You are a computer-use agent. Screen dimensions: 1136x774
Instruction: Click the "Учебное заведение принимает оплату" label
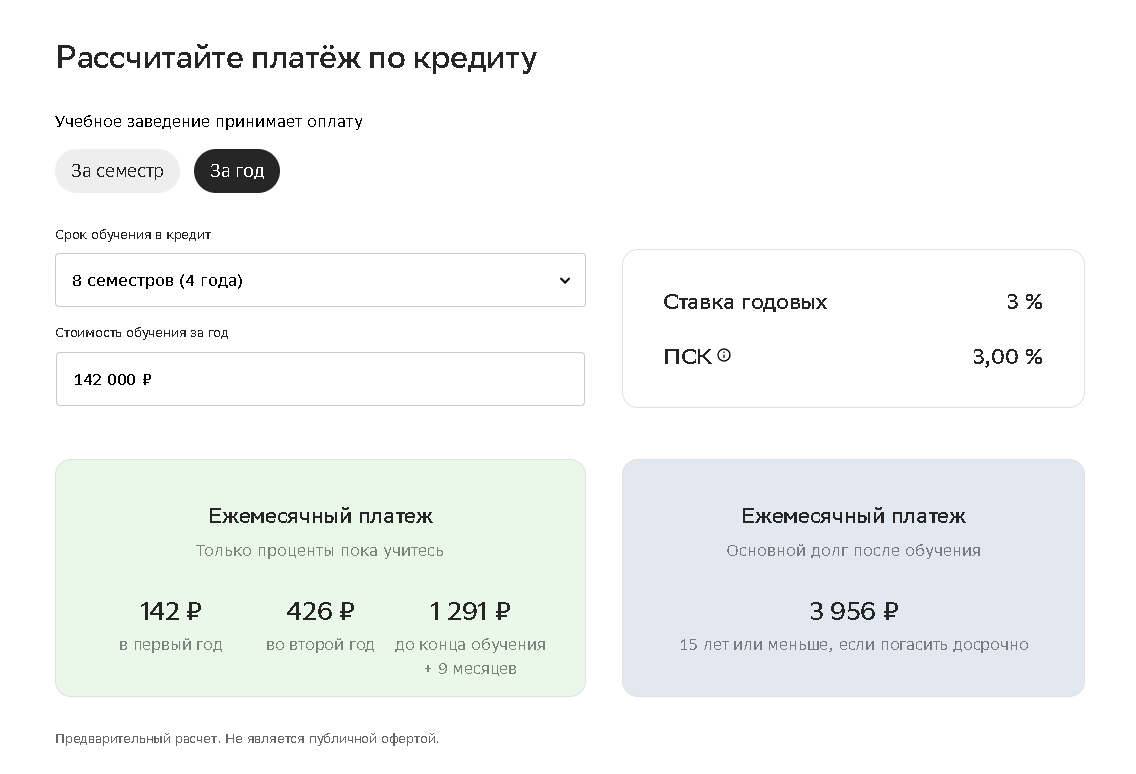point(209,122)
